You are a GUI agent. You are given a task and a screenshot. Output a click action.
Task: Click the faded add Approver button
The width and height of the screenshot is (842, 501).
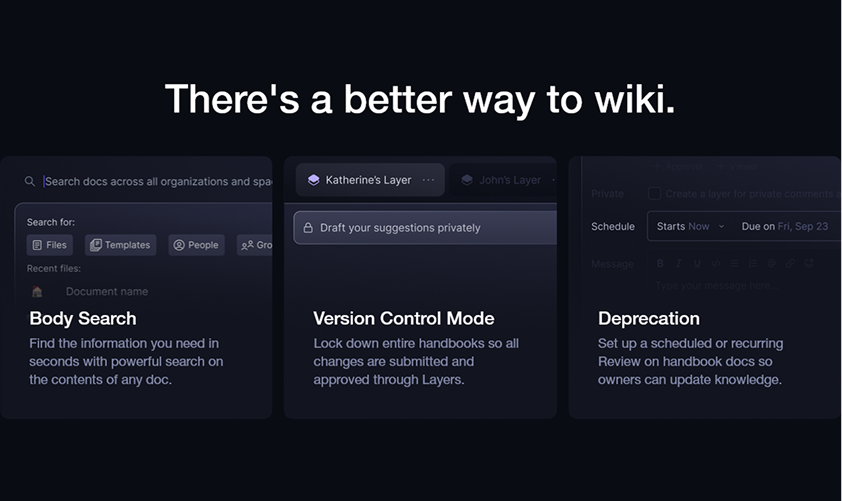(x=678, y=167)
